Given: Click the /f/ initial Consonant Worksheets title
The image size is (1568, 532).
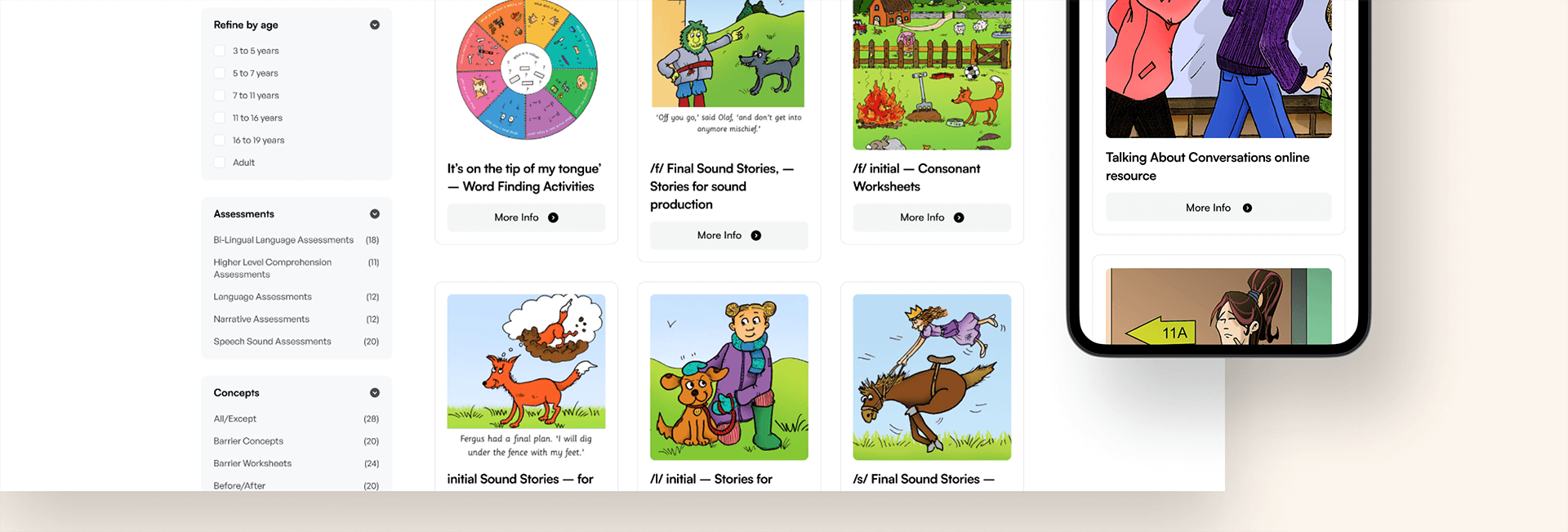Looking at the screenshot, I should coord(916,178).
